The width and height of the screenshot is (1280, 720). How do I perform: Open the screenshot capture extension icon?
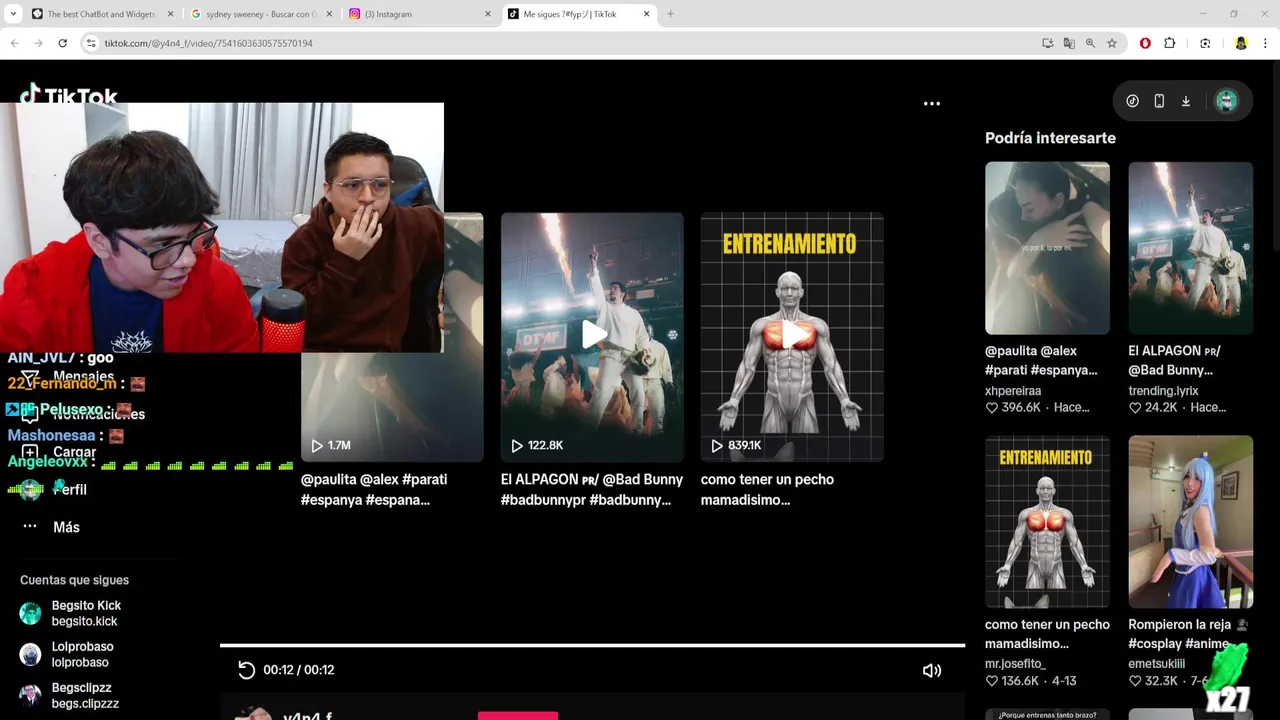pos(1205,43)
